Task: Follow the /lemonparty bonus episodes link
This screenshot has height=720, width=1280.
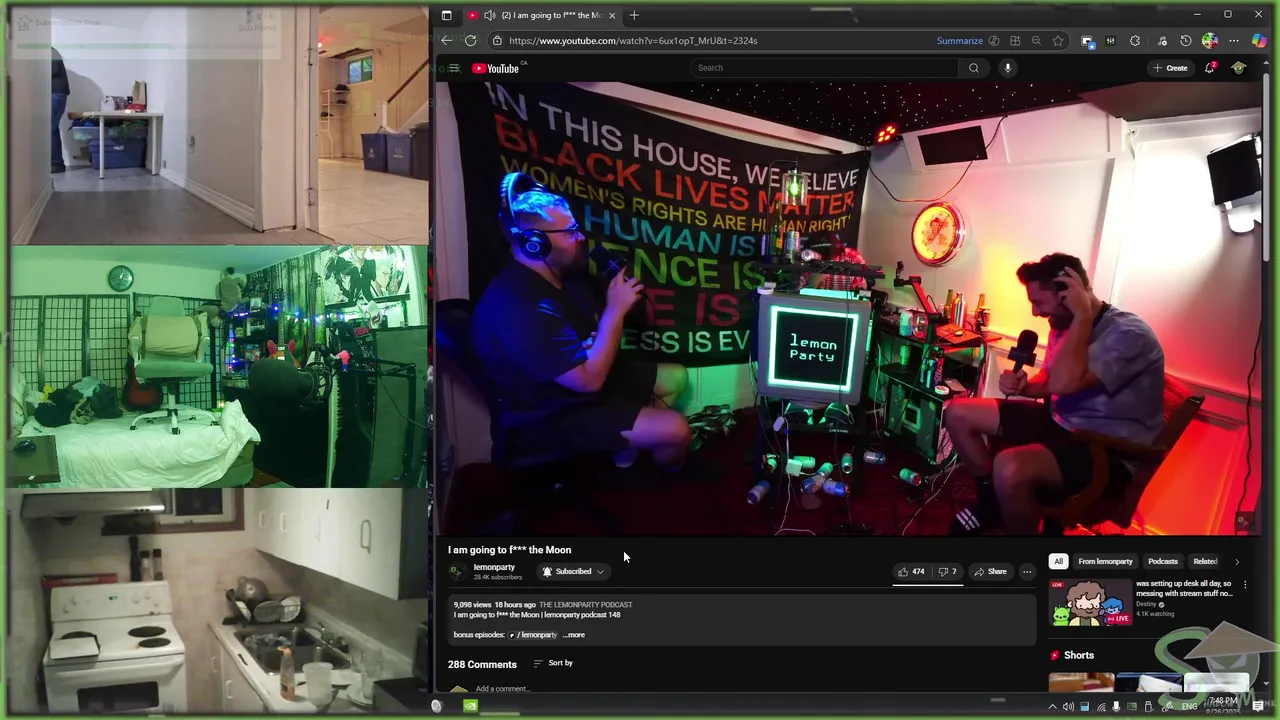Action: 533,635
